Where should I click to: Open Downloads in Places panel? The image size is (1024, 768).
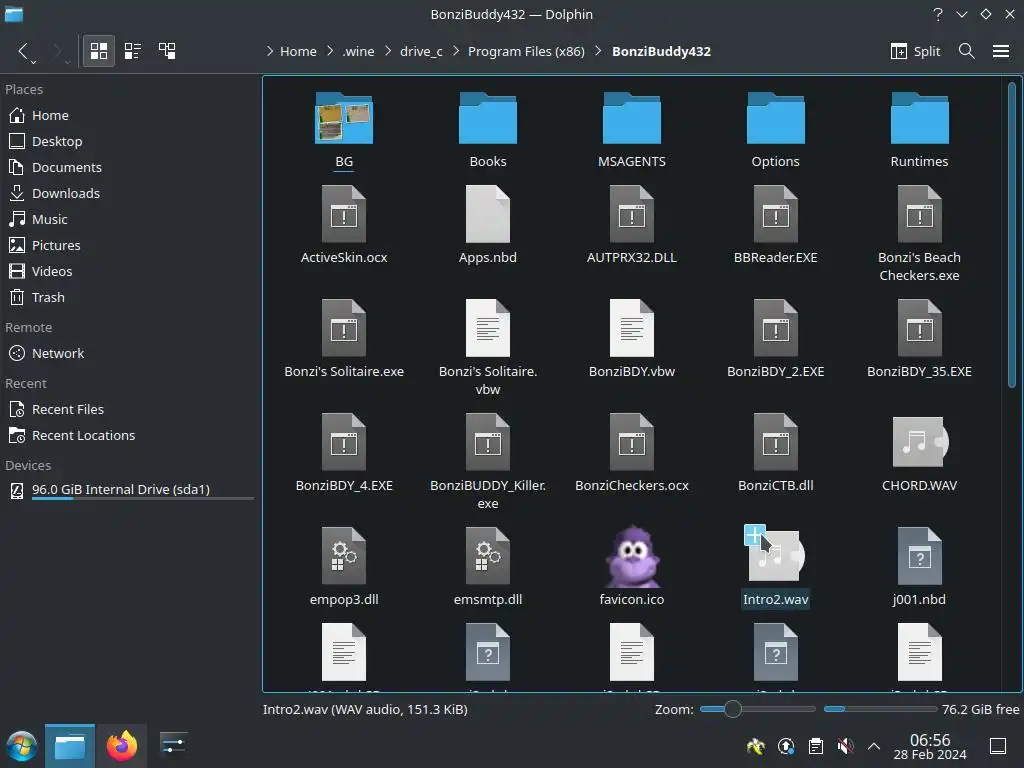pyautogui.click(x=129, y=194)
